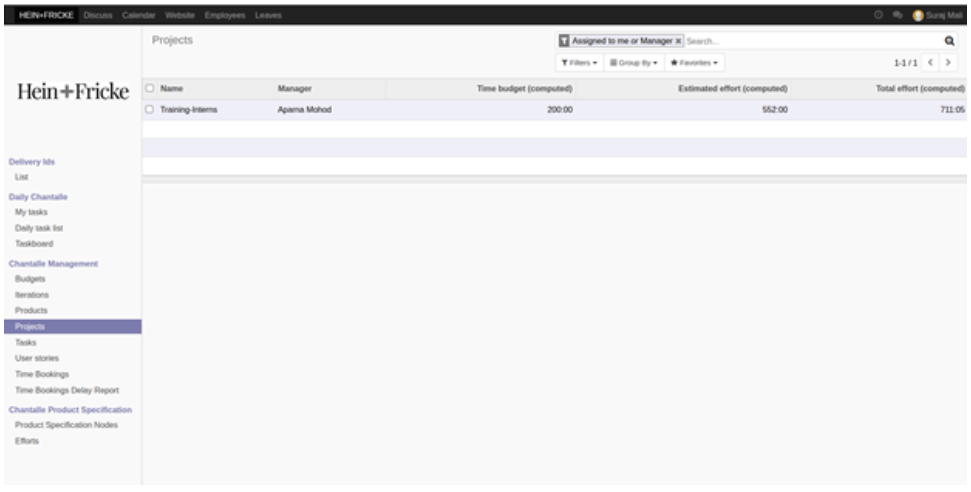Viewport: 971px width, 492px height.
Task: Open the Filters dropdown
Action: click(578, 62)
